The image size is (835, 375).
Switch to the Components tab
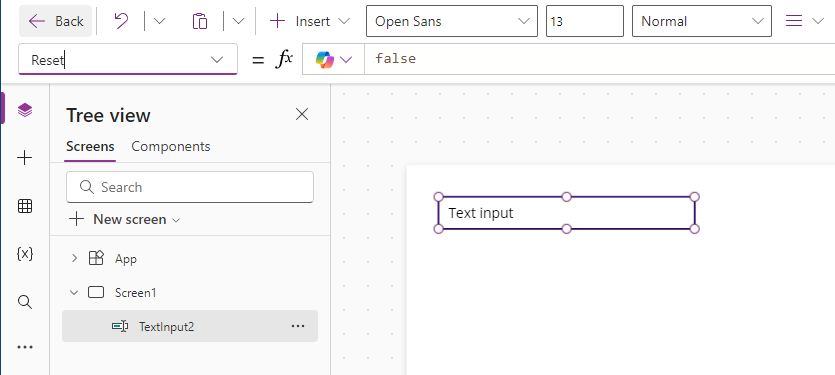[171, 146]
